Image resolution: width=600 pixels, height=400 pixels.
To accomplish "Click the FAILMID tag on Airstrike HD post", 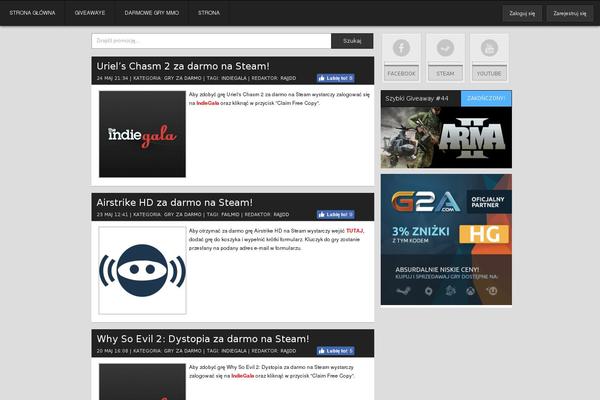I will pyautogui.click(x=230, y=214).
